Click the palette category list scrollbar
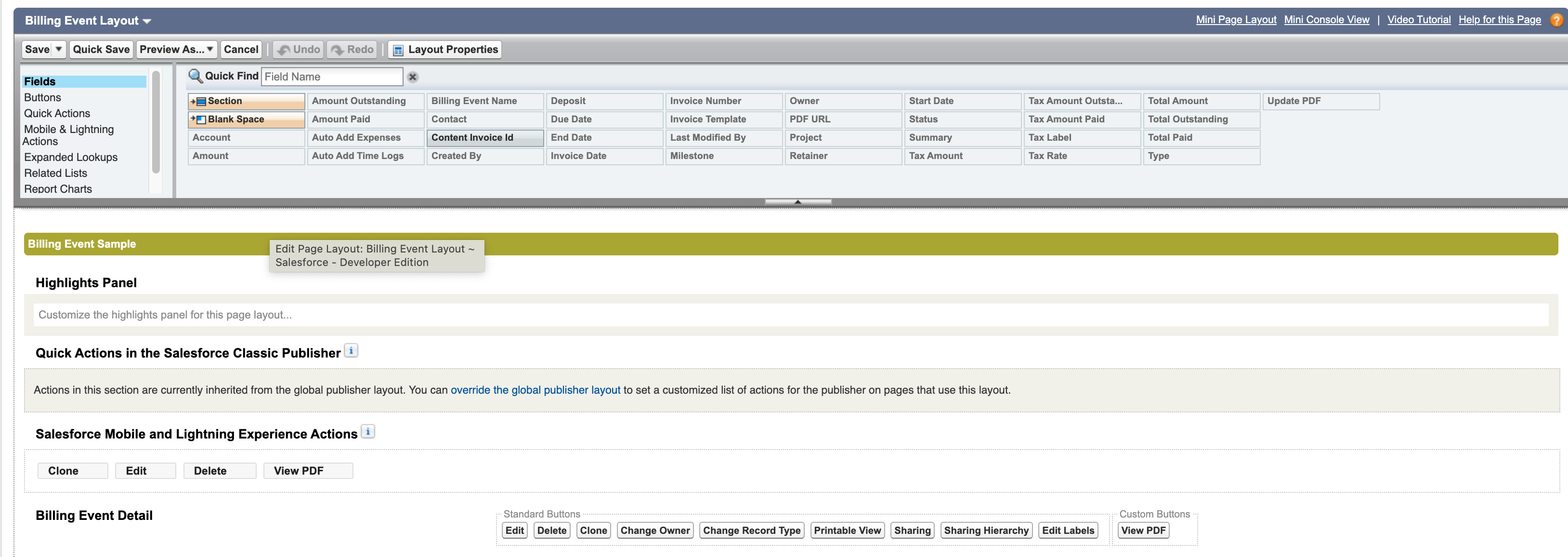Viewport: 1568px width, 557px height. point(156,122)
